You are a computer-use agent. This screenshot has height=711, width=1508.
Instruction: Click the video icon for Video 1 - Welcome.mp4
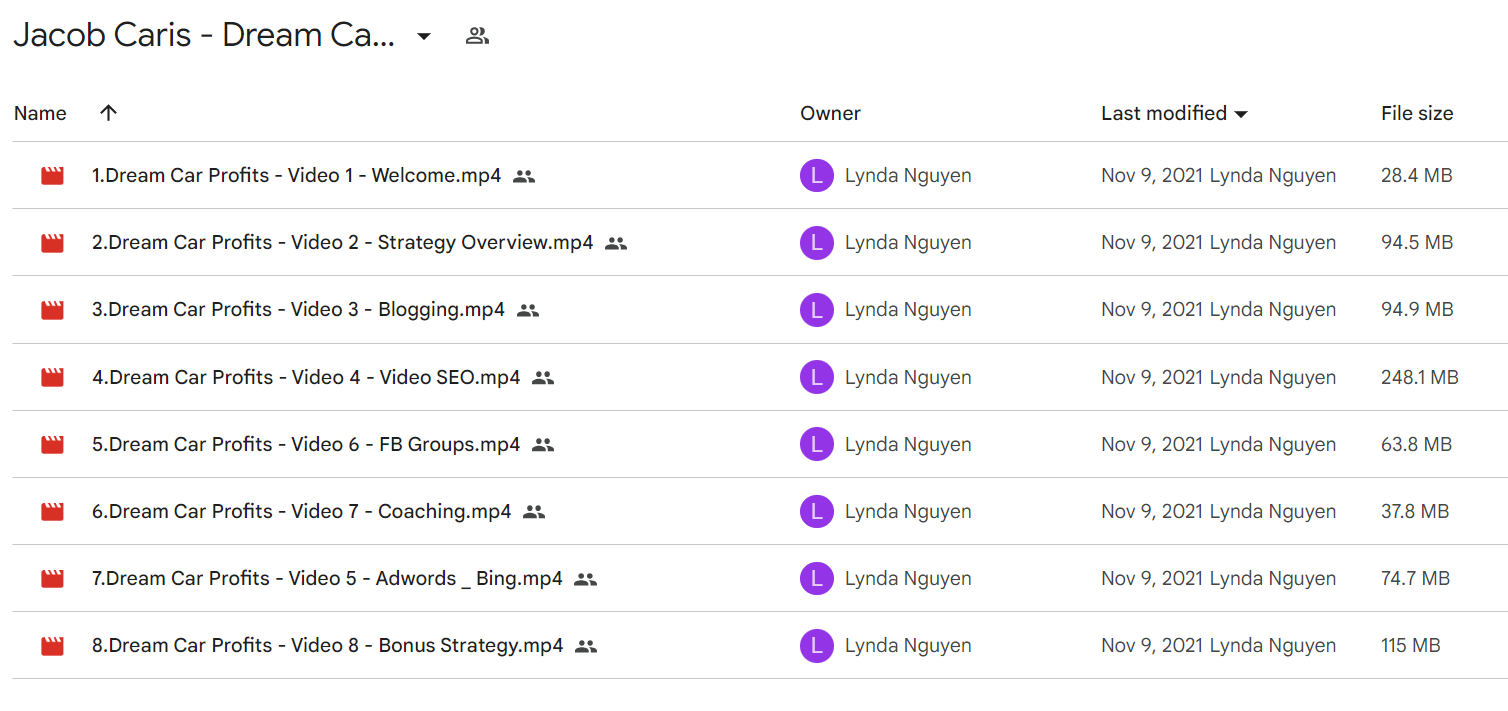click(52, 176)
